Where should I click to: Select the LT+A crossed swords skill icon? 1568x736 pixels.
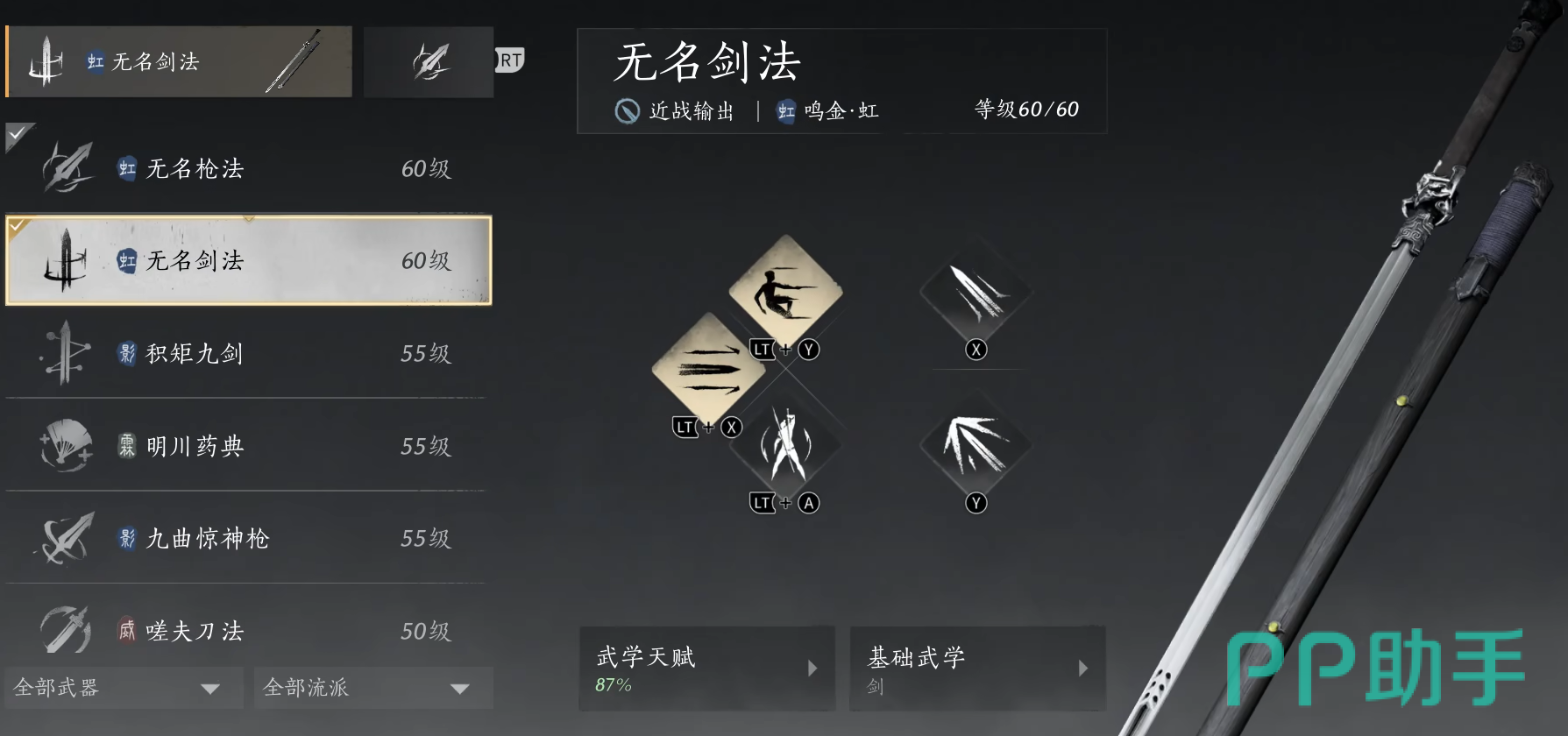(x=785, y=446)
